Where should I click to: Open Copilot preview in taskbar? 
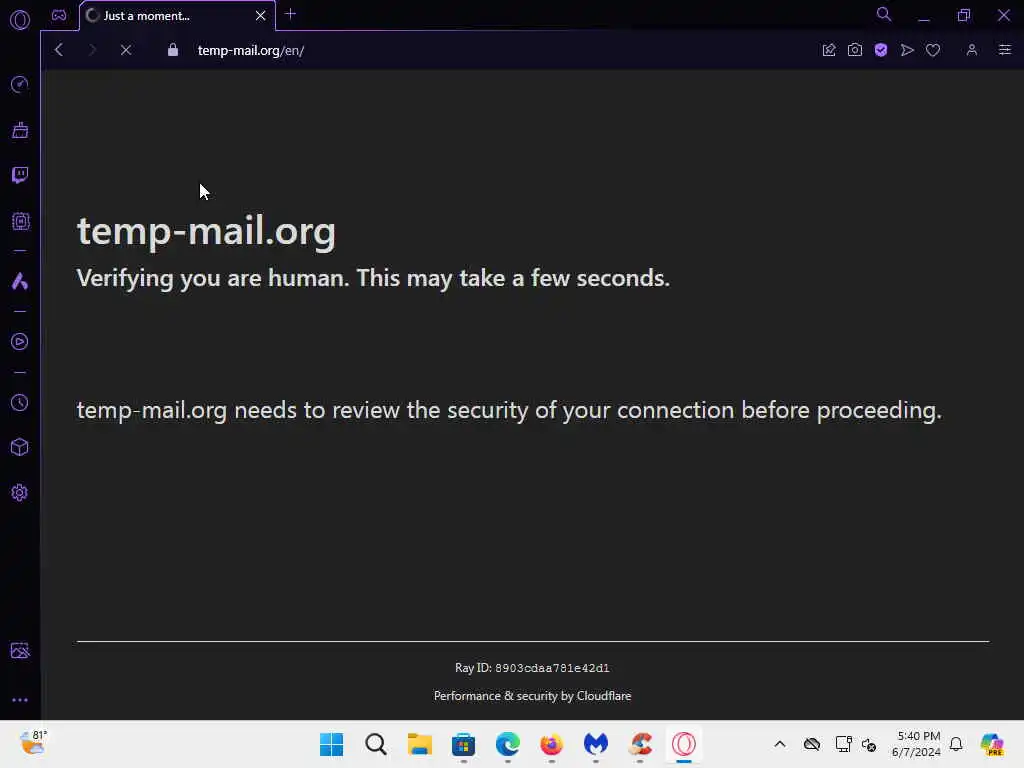(x=991, y=744)
